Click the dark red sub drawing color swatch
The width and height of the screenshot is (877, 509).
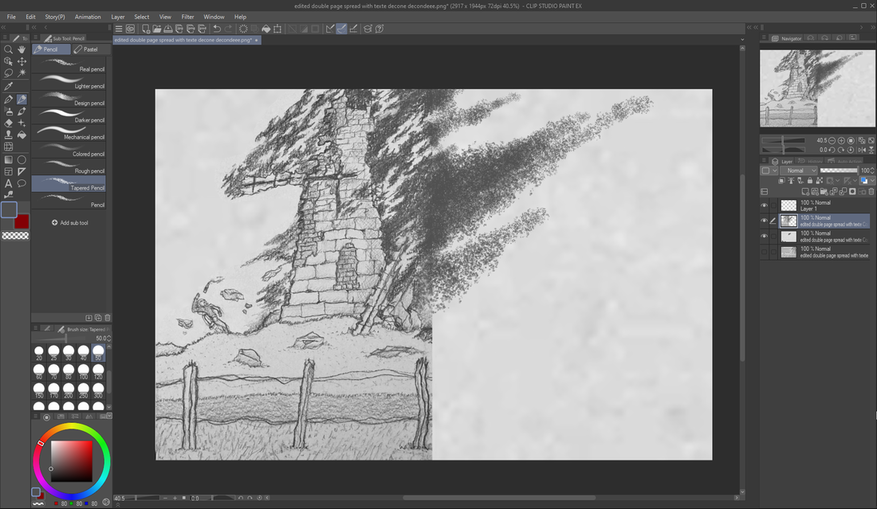pos(22,221)
